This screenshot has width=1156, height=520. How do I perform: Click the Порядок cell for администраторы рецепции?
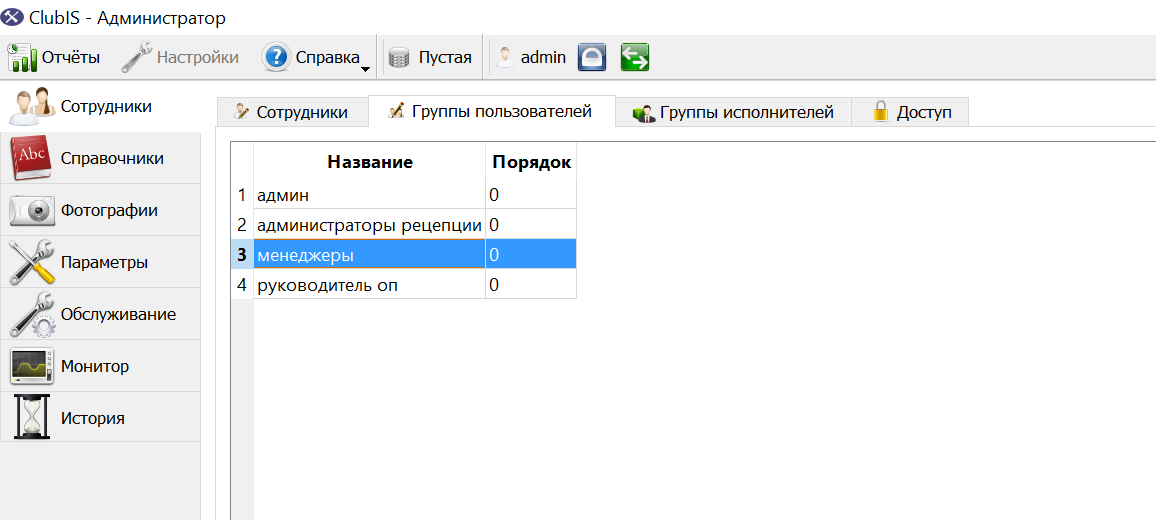click(531, 225)
